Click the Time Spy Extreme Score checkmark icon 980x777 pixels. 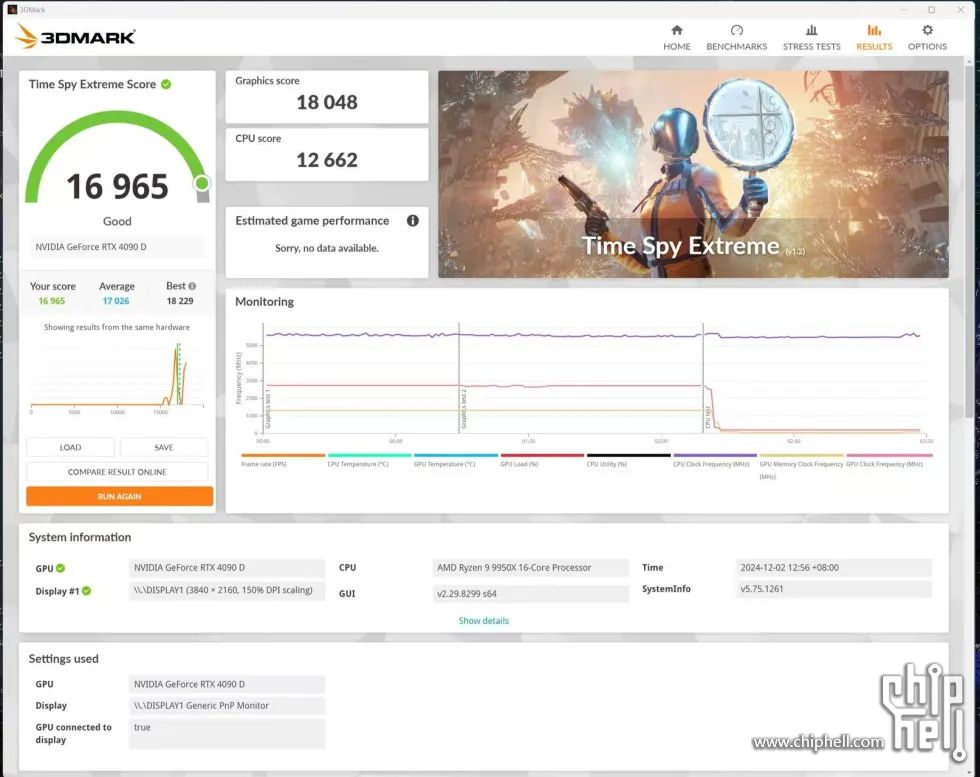166,84
